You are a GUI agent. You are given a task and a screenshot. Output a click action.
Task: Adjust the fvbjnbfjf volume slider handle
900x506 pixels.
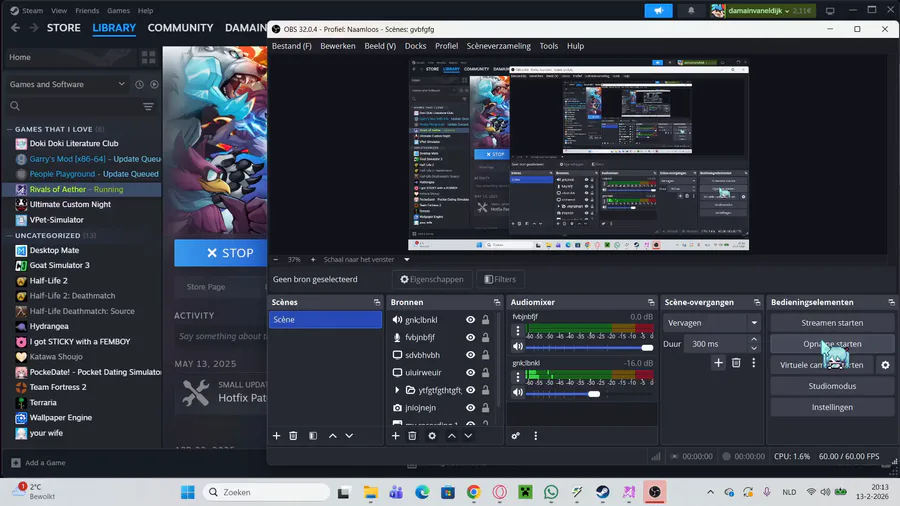click(x=647, y=348)
